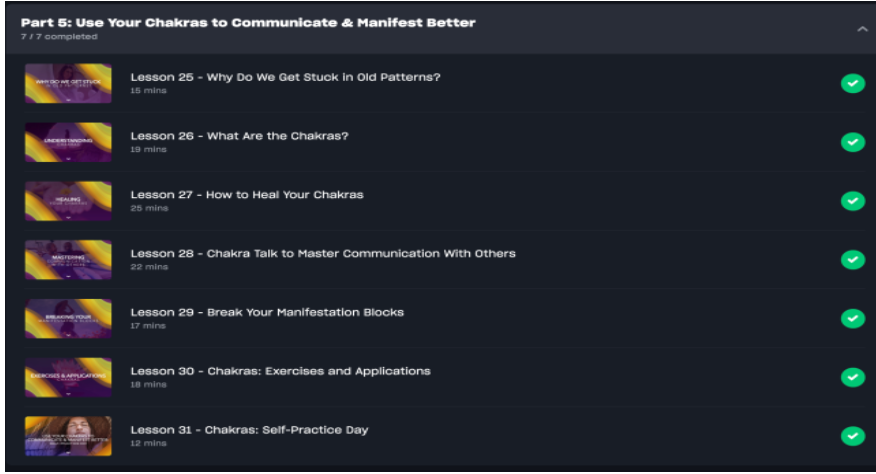Click green check icon for Lesson 28
Screen dimensions: 876x474
[x=852, y=260]
